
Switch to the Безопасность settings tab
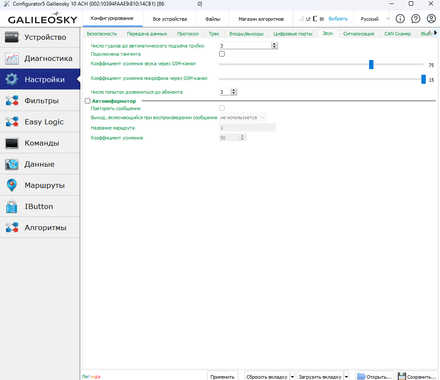102,34
